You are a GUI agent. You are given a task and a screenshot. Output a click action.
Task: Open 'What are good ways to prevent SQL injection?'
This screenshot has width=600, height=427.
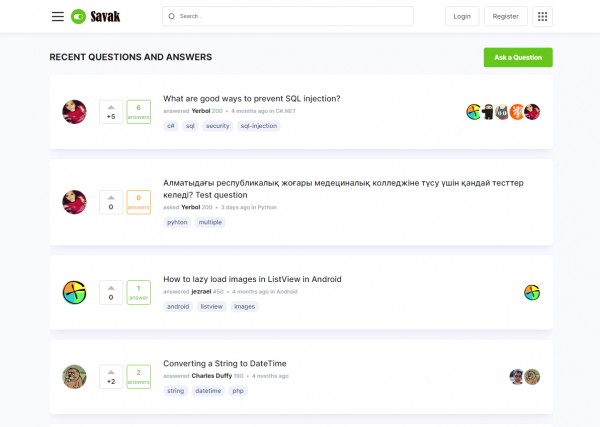coord(252,99)
